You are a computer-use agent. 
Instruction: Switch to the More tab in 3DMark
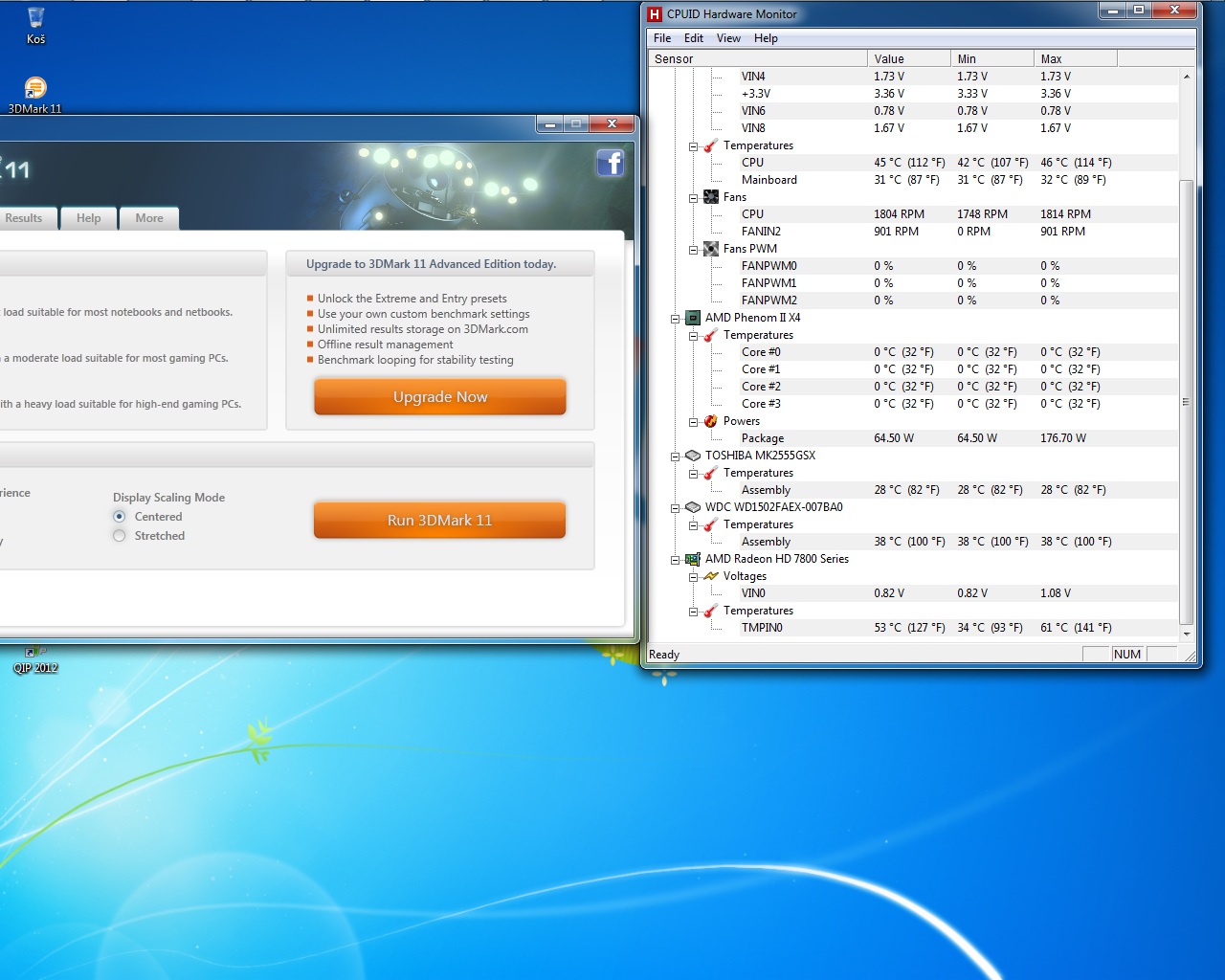click(x=149, y=218)
